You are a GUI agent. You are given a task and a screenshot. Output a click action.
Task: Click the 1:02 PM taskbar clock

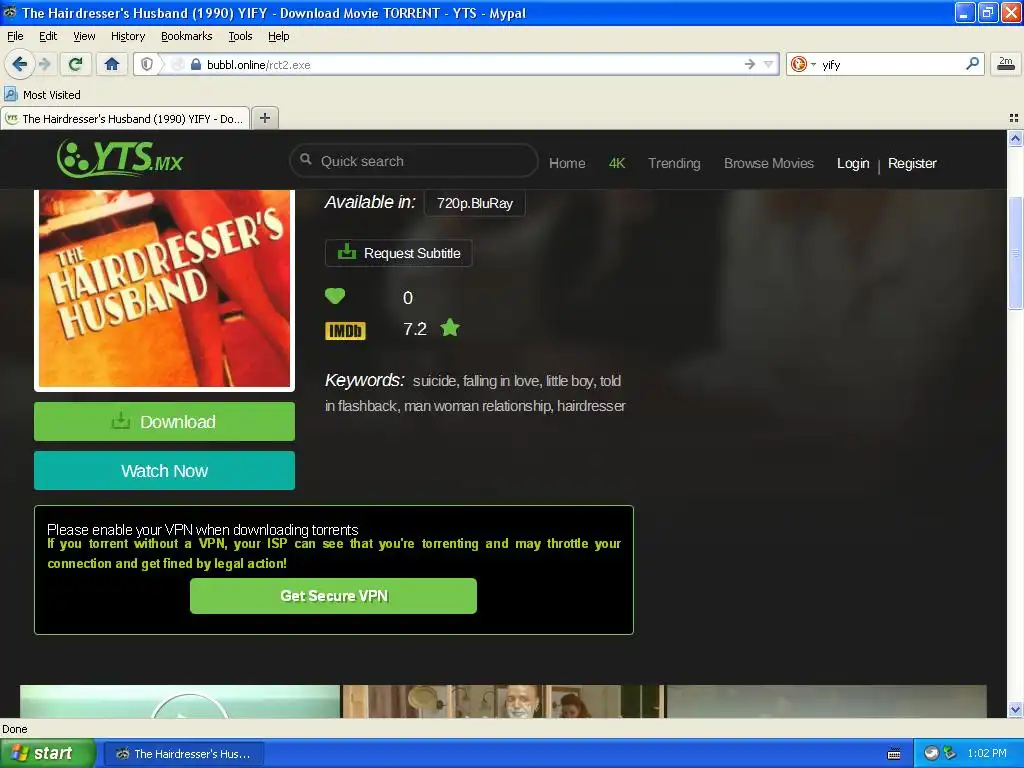coord(987,753)
